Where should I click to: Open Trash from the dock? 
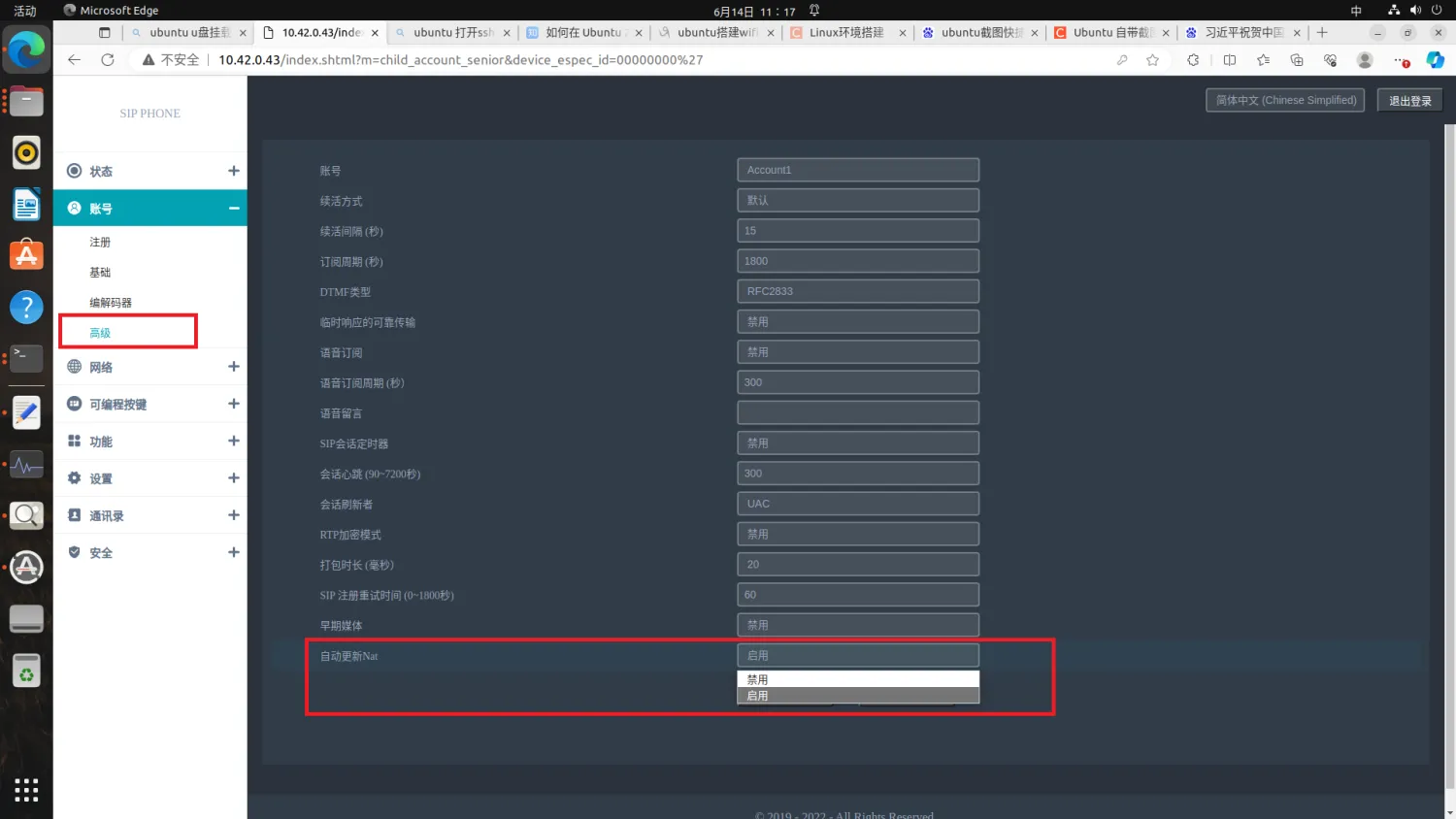[x=26, y=671]
